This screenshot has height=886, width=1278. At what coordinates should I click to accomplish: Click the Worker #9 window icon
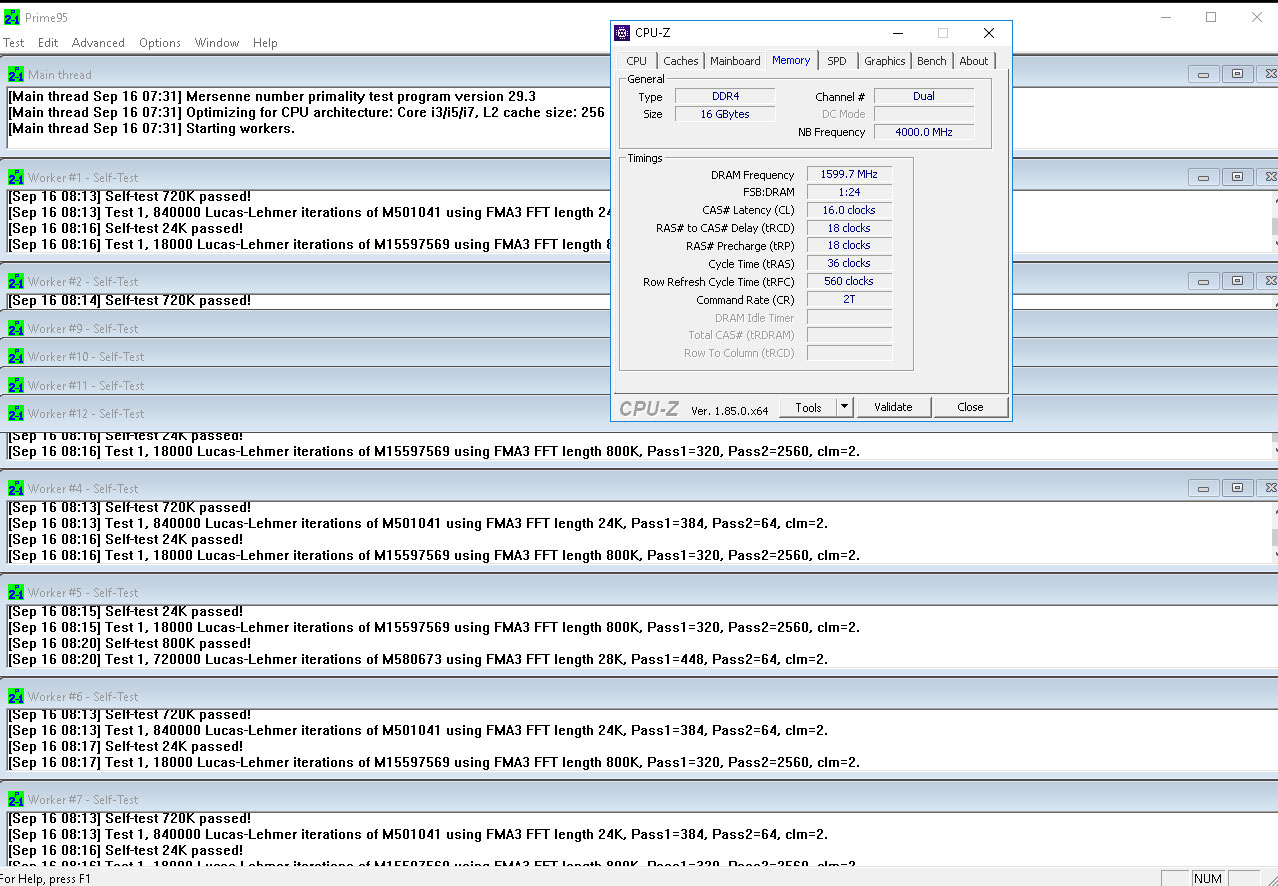pyautogui.click(x=16, y=328)
